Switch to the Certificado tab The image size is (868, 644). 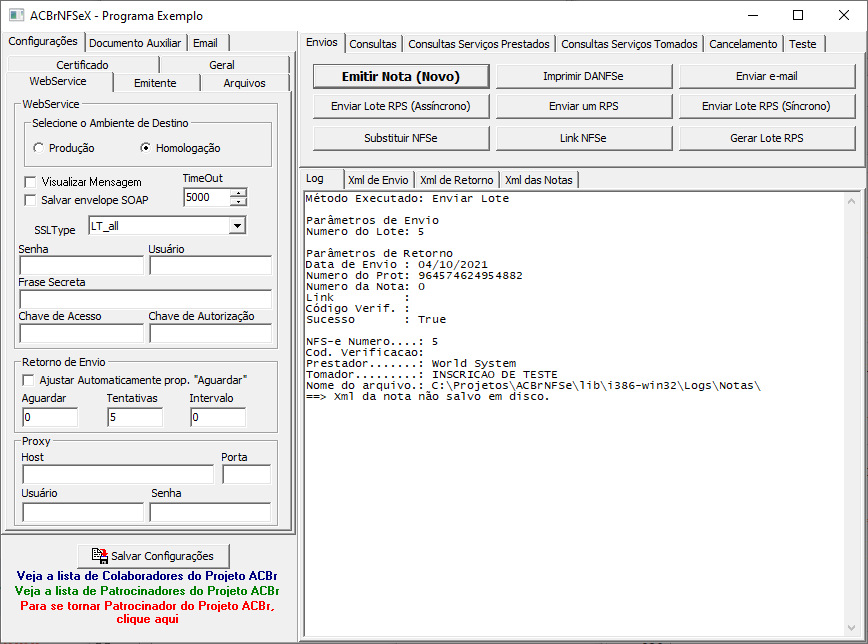pyautogui.click(x=82, y=65)
